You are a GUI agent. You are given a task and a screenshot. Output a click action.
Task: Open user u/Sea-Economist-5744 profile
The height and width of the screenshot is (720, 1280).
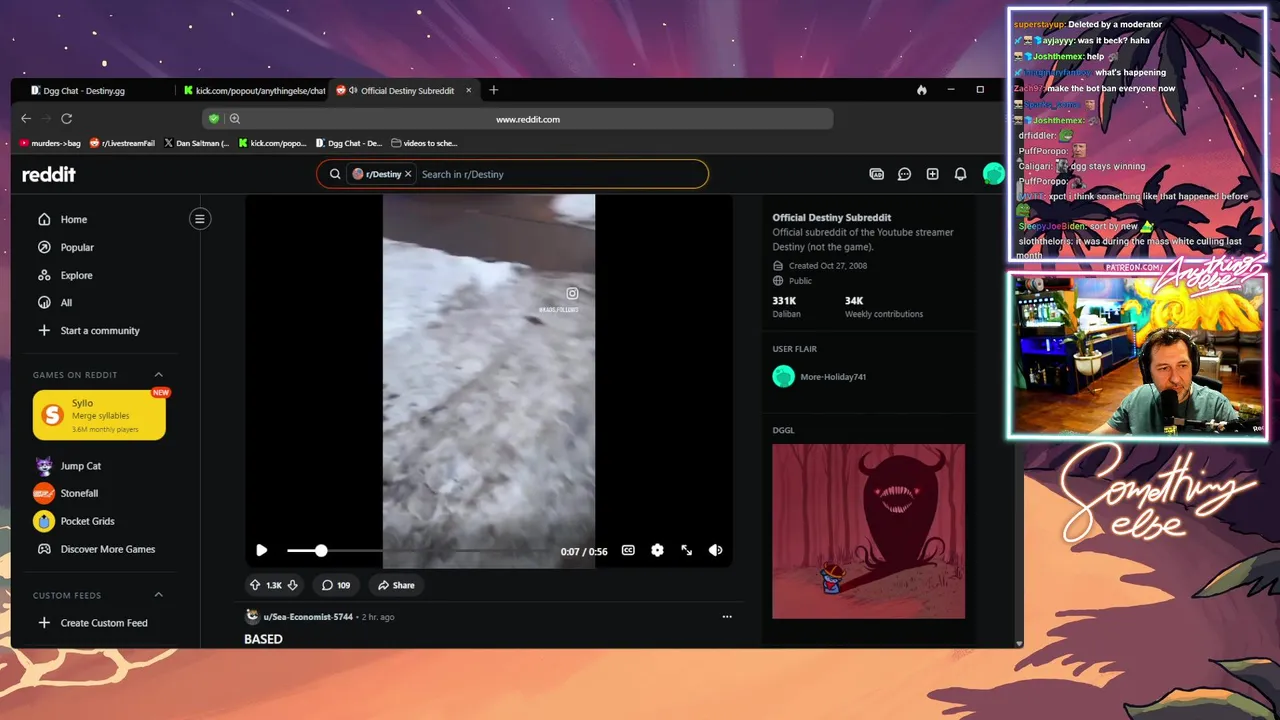pos(308,617)
